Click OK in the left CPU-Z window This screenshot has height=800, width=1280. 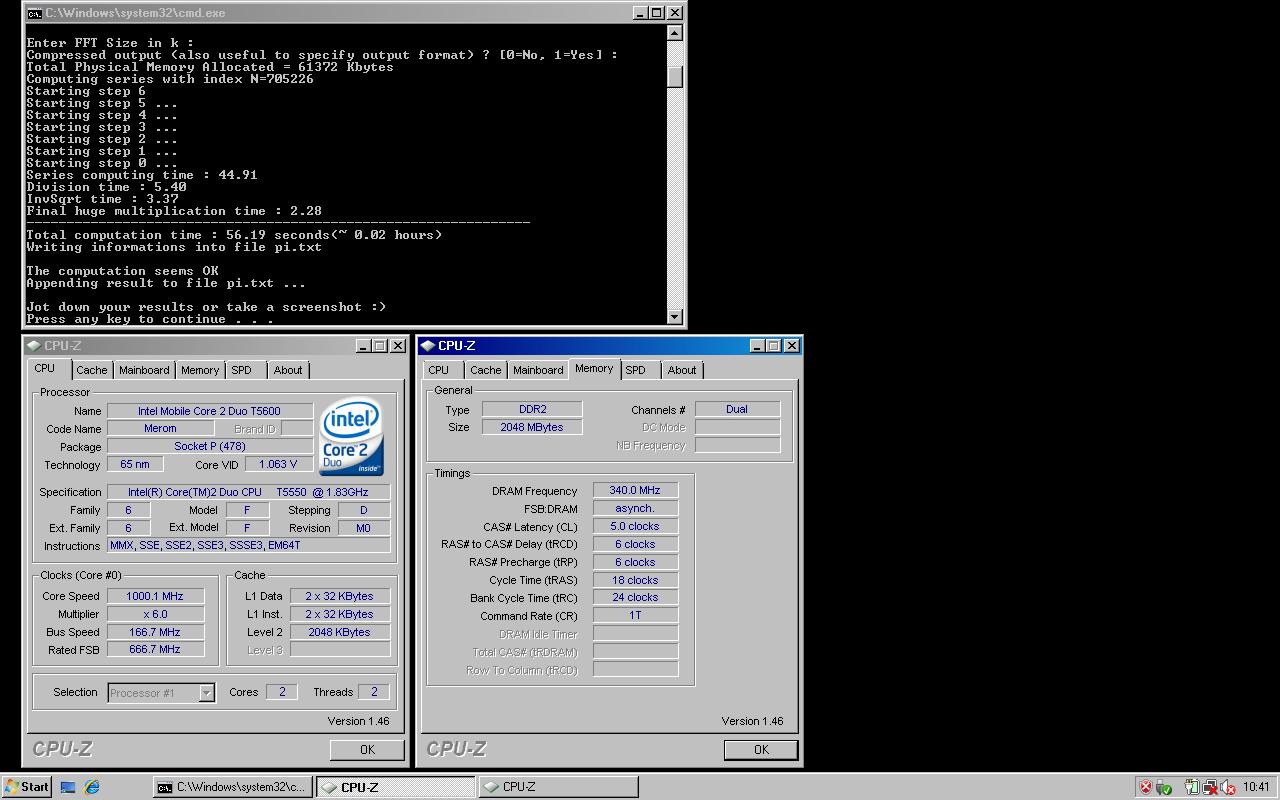[367, 750]
